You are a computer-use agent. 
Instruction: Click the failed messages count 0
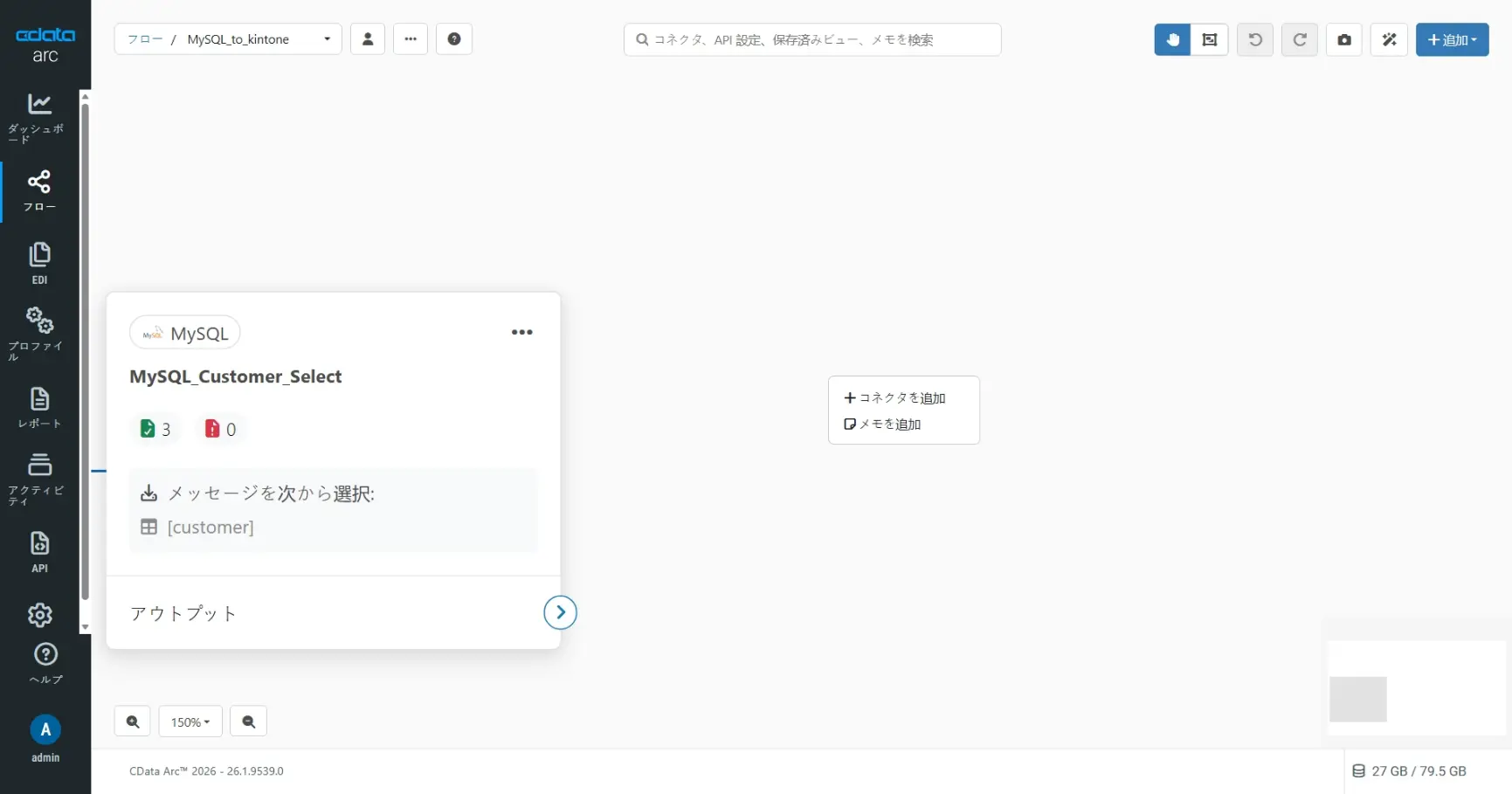pyautogui.click(x=220, y=429)
